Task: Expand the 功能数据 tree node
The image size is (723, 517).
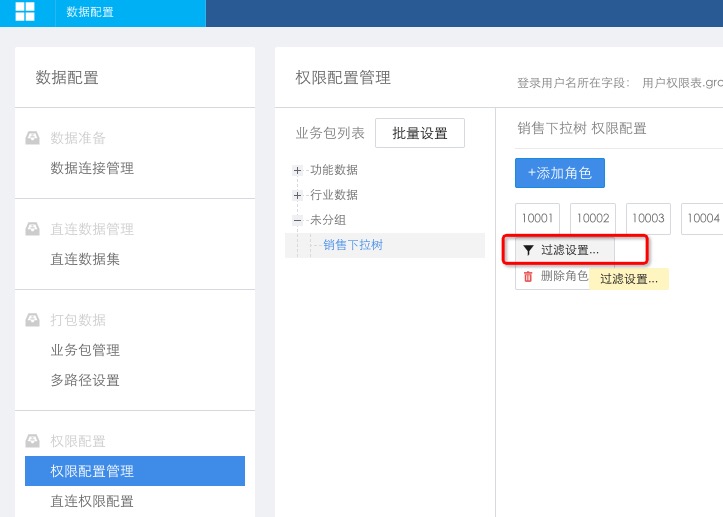Action: tap(297, 171)
